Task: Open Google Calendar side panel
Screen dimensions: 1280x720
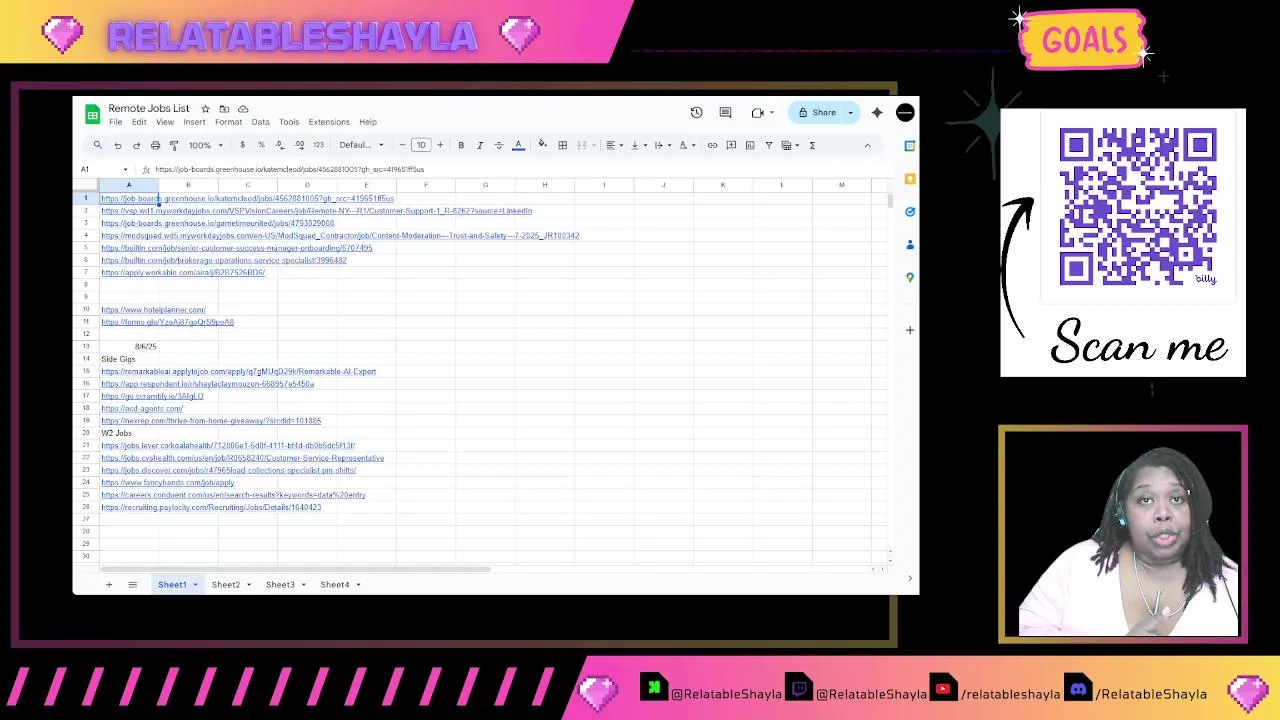Action: (909, 146)
